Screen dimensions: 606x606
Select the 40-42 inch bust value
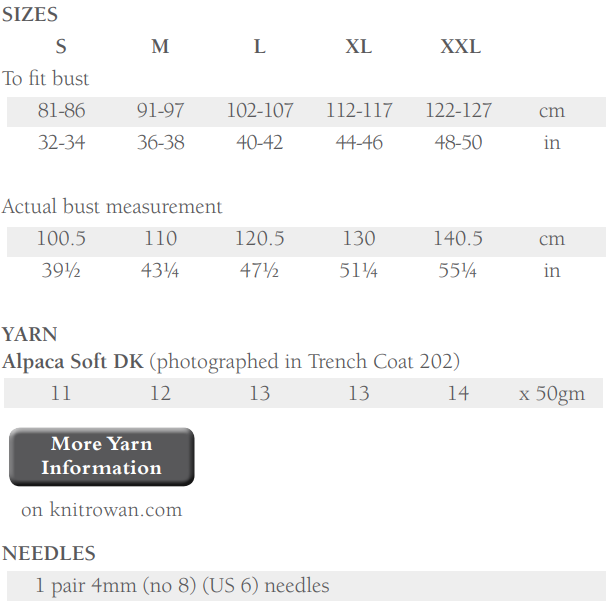(259, 143)
